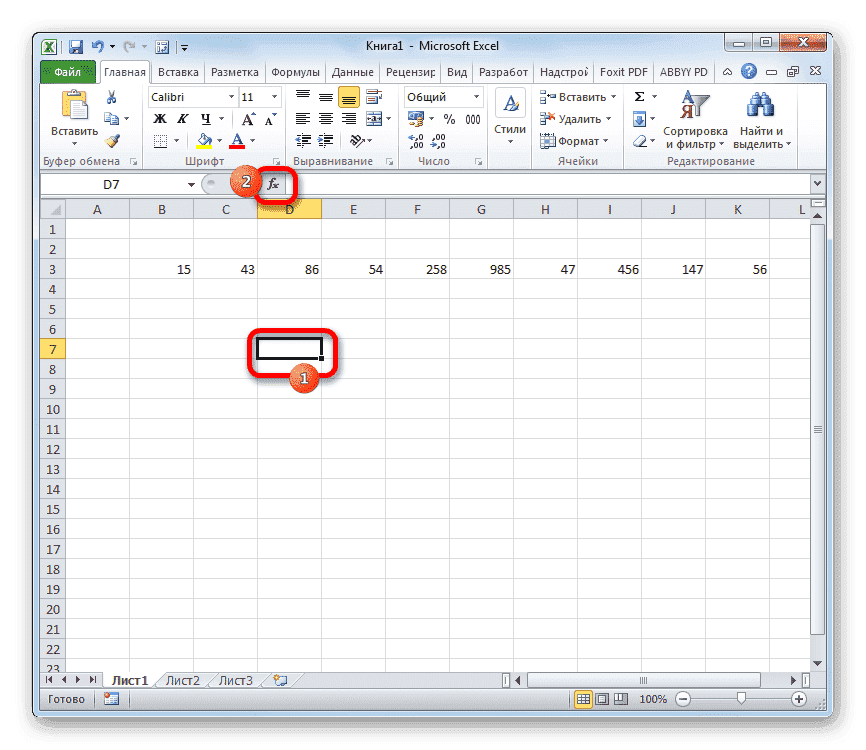The image size is (866, 750).
Task: Click the Insert Function (fx) icon
Action: point(273,184)
